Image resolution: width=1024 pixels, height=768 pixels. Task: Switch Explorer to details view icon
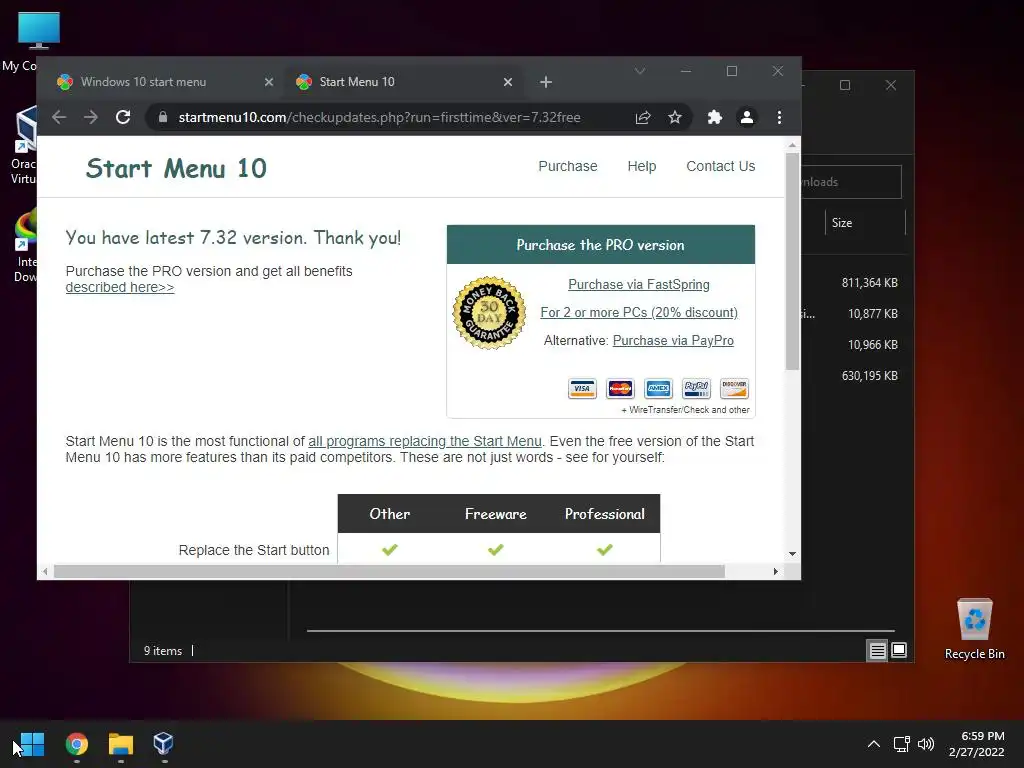click(x=877, y=650)
